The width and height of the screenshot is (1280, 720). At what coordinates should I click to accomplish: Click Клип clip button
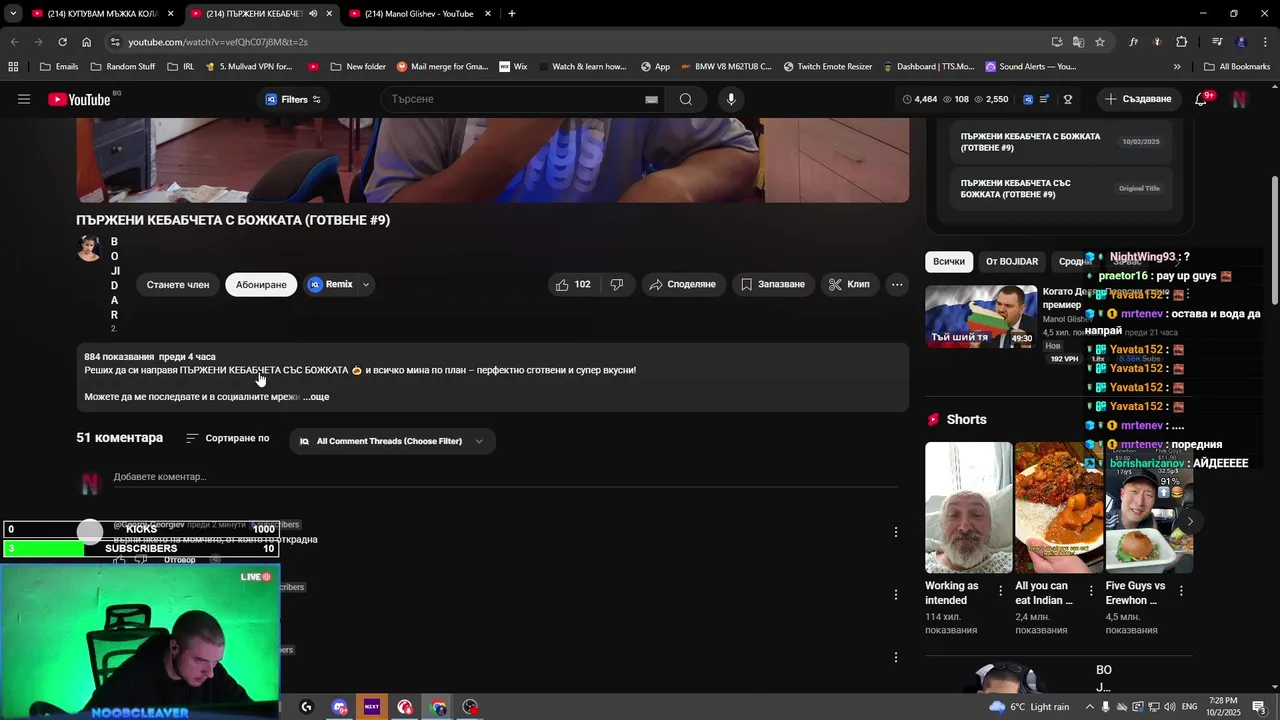[x=849, y=284]
